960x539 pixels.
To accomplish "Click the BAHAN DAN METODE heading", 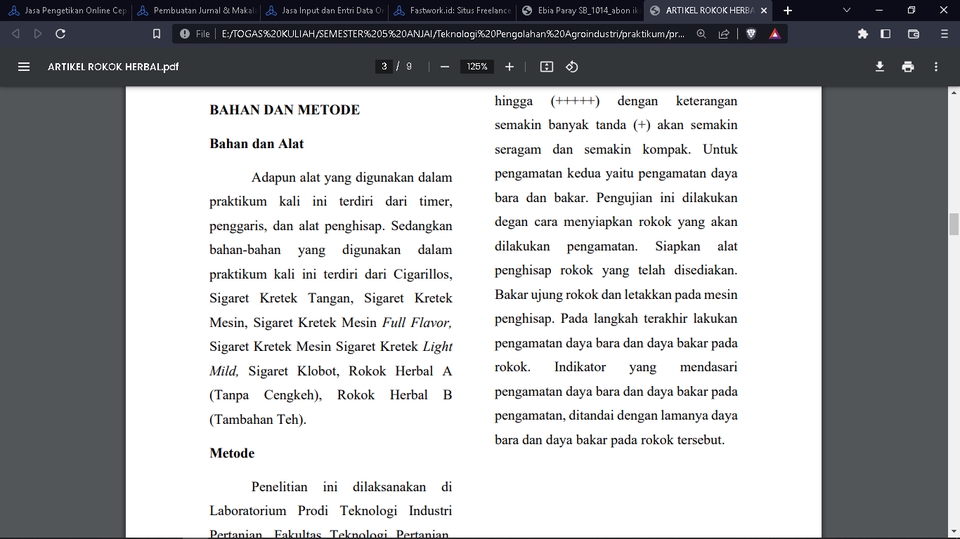I will click(285, 110).
